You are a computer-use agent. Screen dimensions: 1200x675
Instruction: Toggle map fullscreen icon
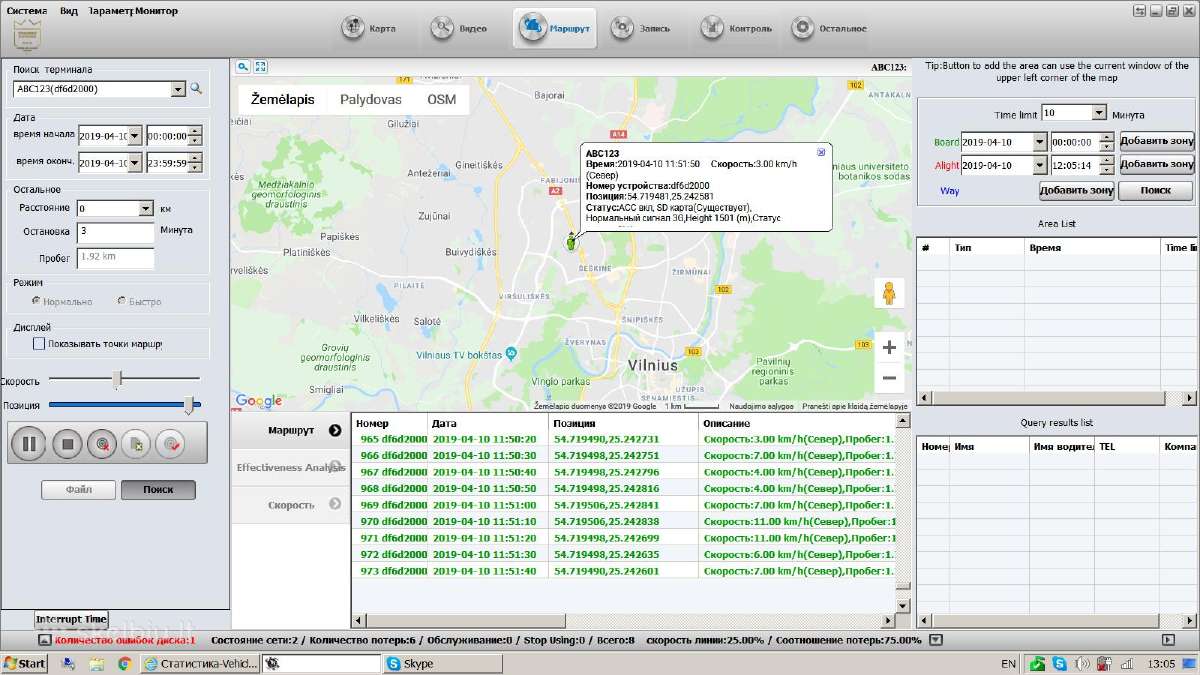pos(260,67)
